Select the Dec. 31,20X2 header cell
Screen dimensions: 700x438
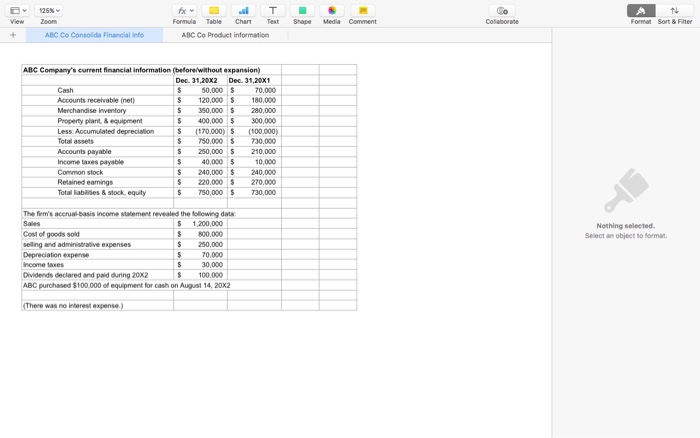[x=200, y=80]
